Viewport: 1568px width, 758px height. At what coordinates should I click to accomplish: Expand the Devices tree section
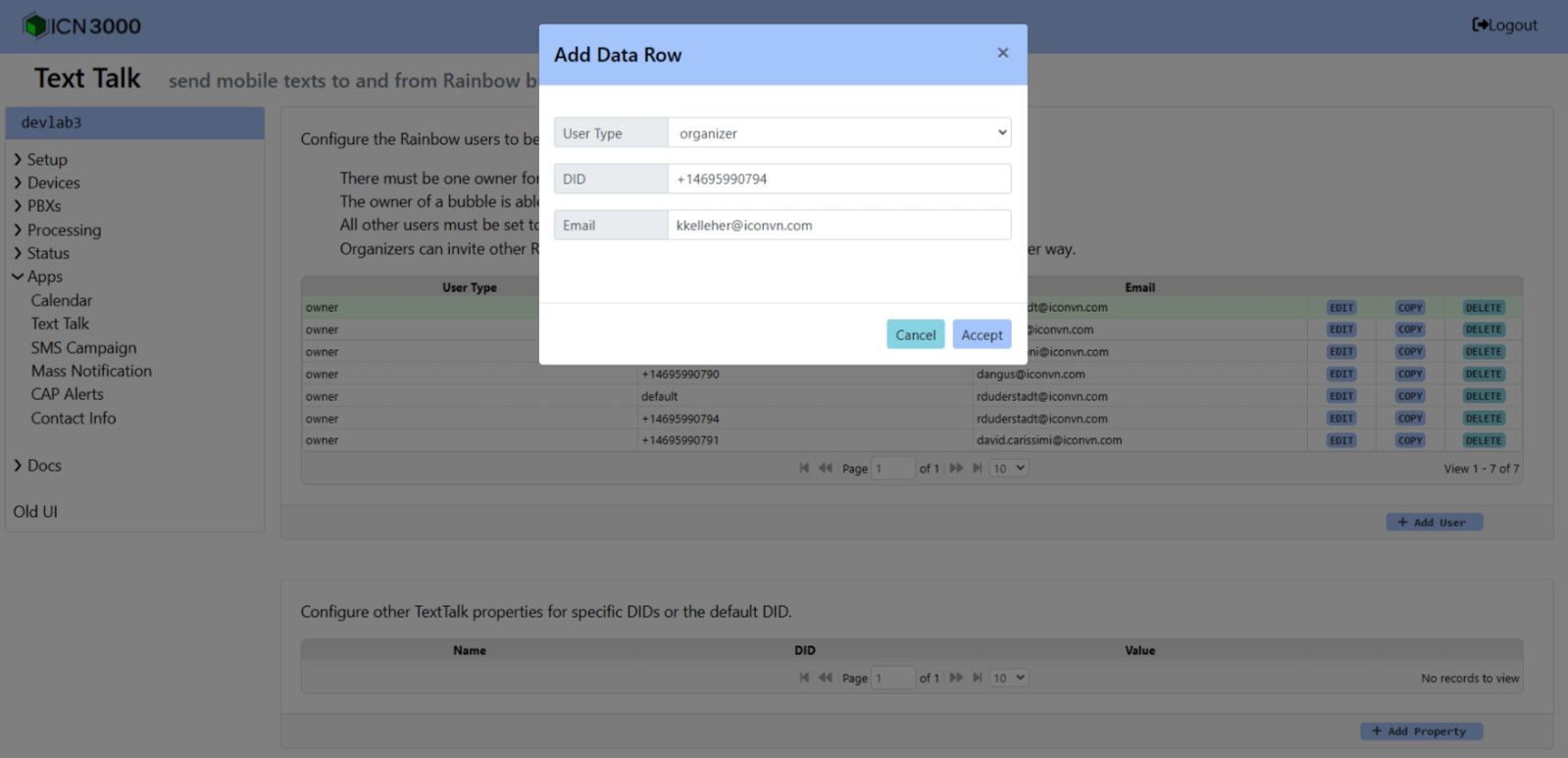pyautogui.click(x=18, y=182)
